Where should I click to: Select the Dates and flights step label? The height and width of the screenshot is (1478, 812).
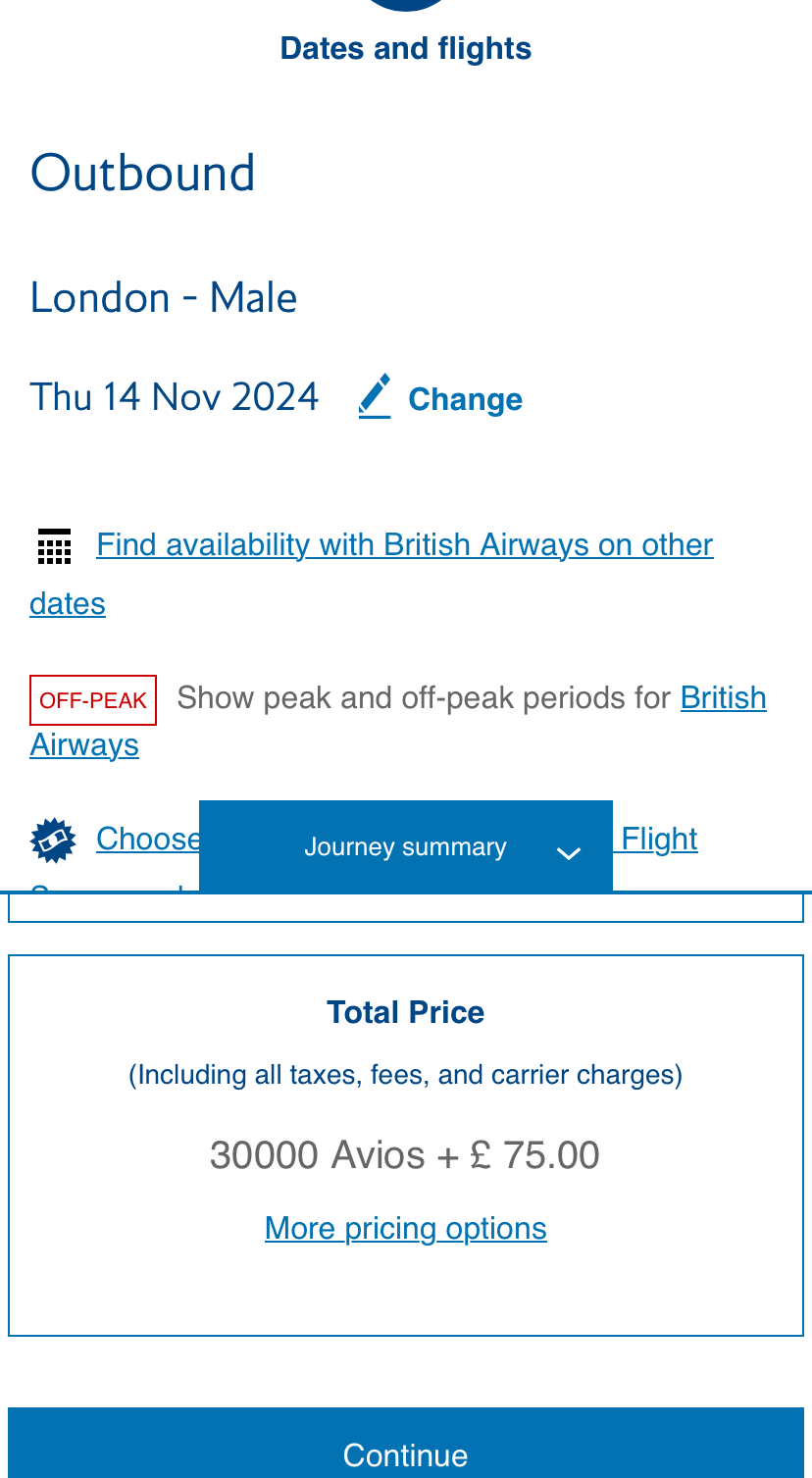coord(405,49)
